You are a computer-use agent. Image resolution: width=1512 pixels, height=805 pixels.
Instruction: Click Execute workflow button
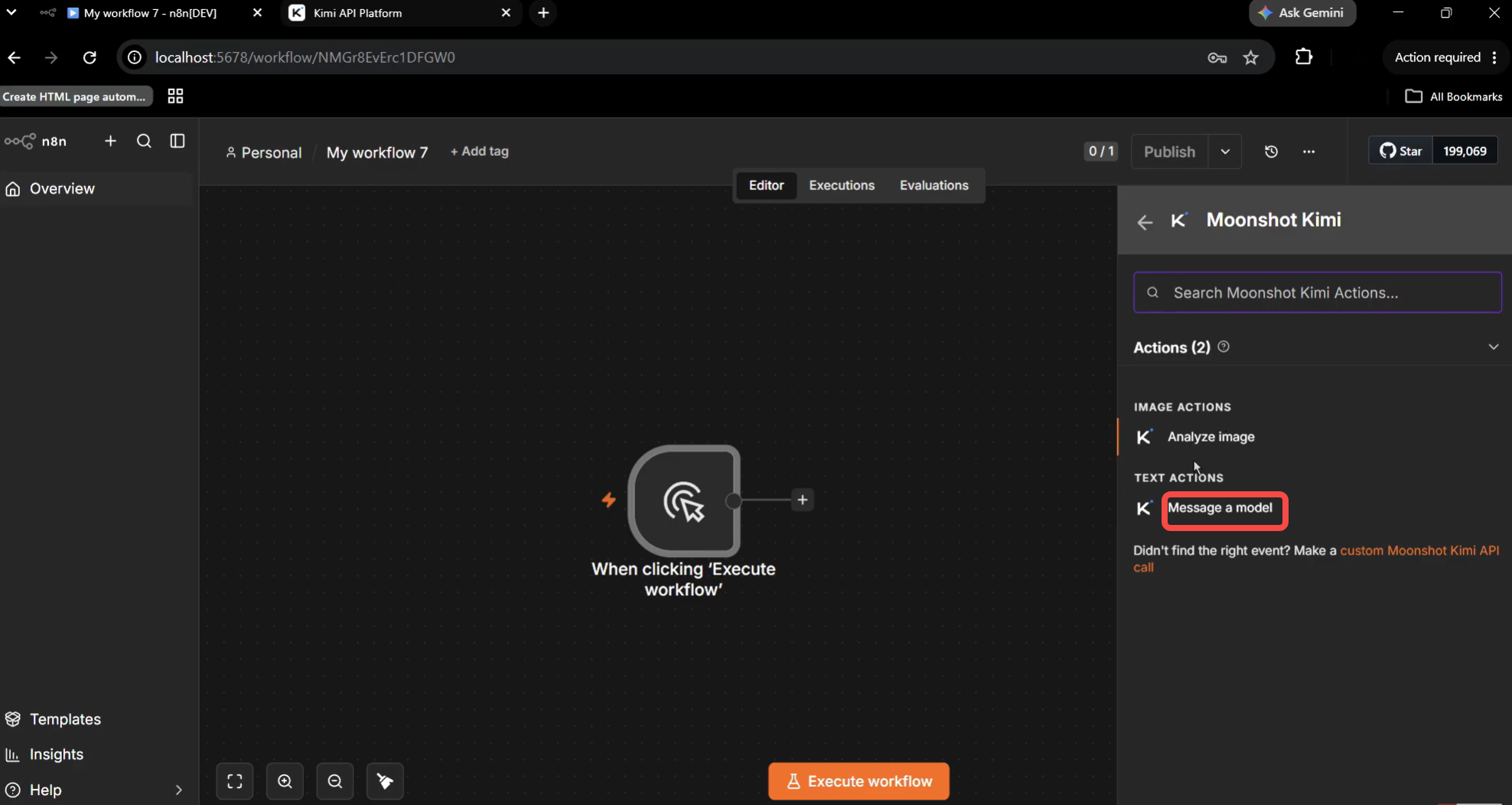pos(859,781)
